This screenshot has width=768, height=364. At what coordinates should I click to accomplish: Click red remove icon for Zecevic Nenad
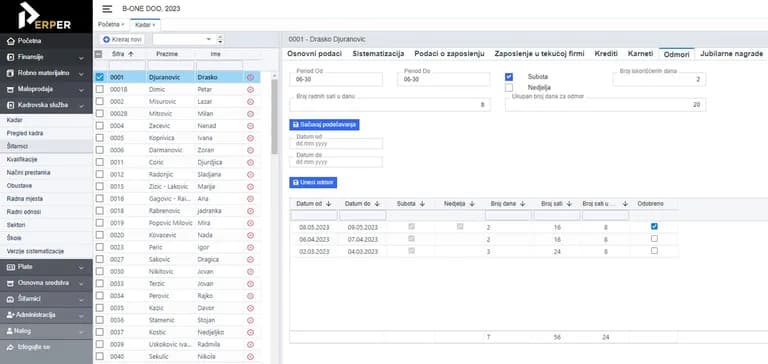[250, 126]
